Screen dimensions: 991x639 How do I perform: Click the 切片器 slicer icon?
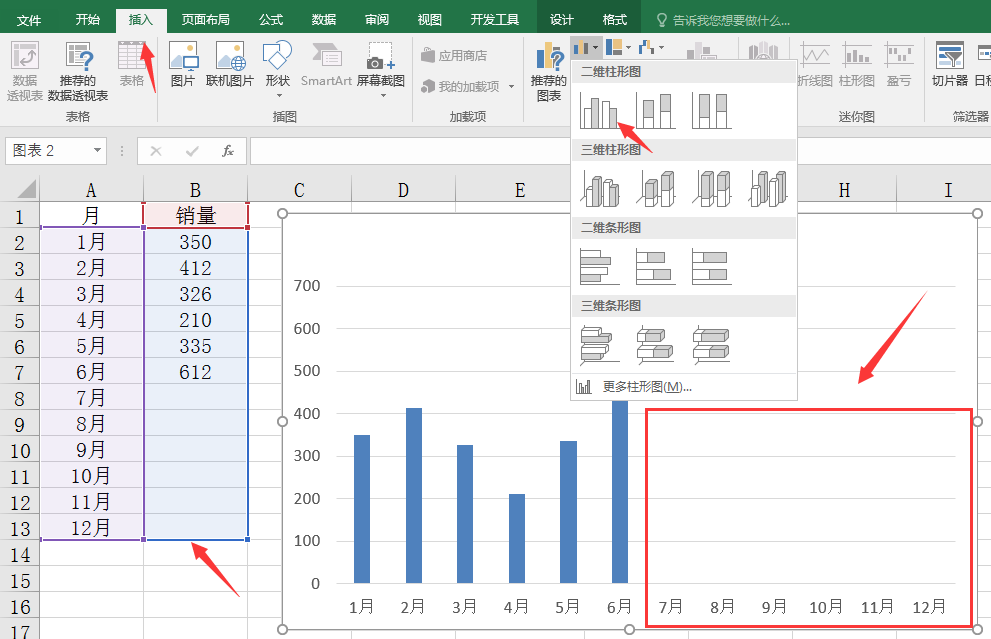point(949,65)
